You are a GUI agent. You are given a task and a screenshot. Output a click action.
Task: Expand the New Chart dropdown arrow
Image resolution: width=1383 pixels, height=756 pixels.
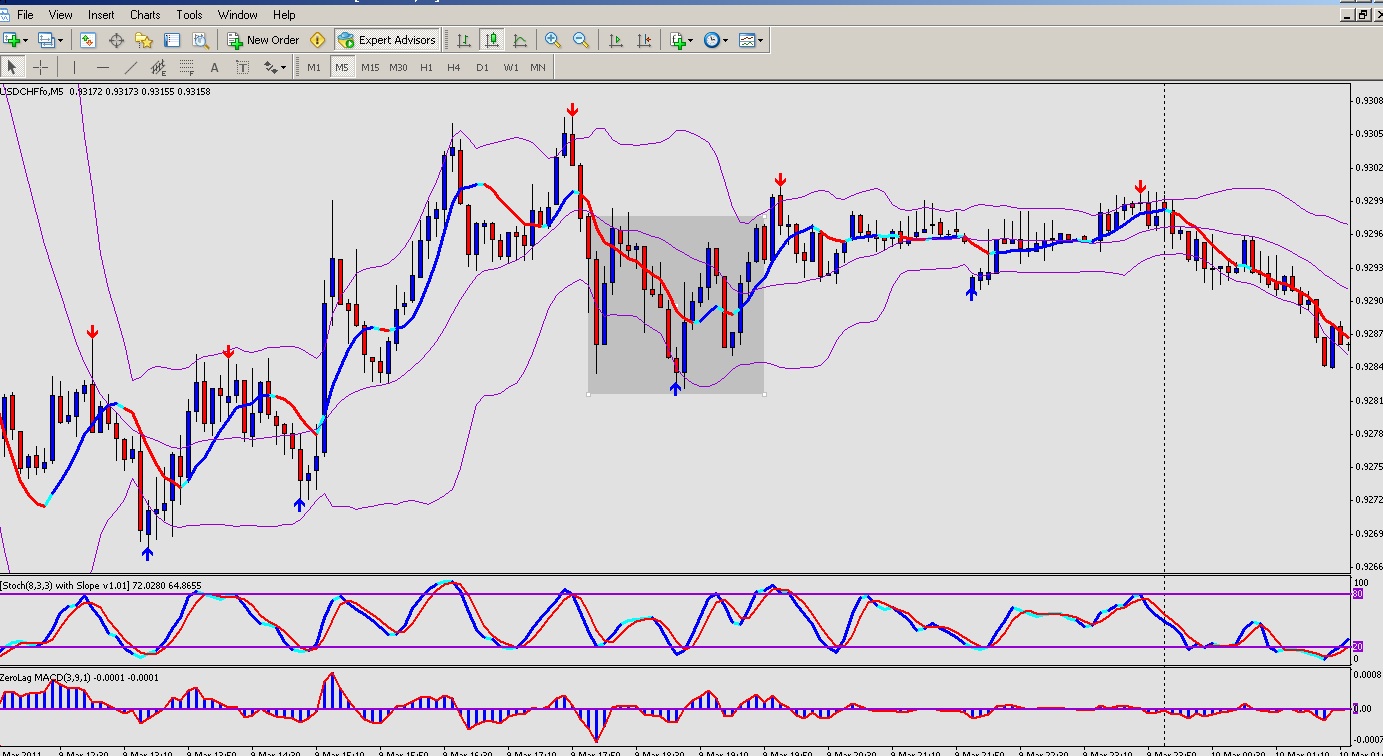[x=28, y=40]
